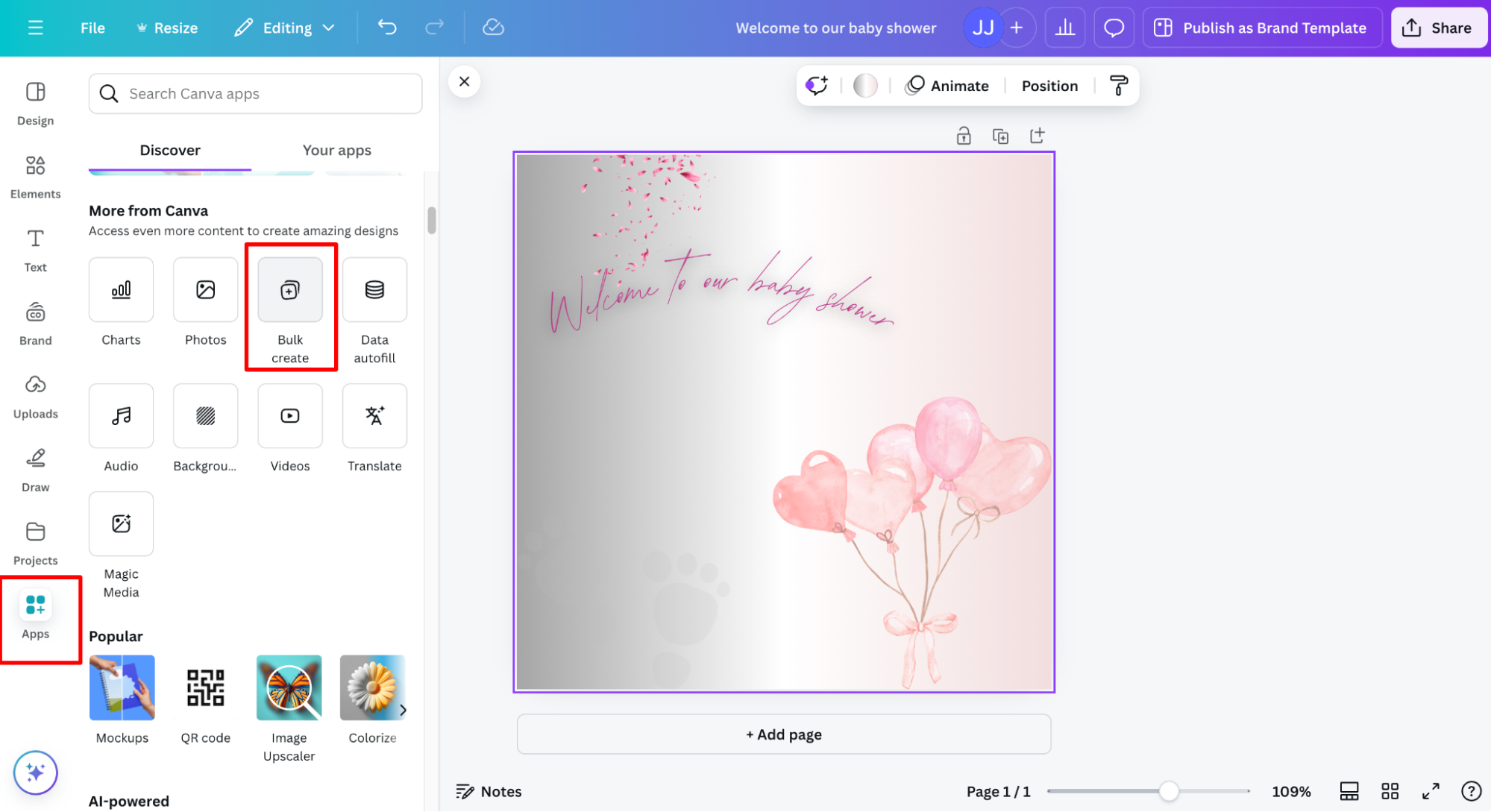Open the help question mark

click(1471, 791)
